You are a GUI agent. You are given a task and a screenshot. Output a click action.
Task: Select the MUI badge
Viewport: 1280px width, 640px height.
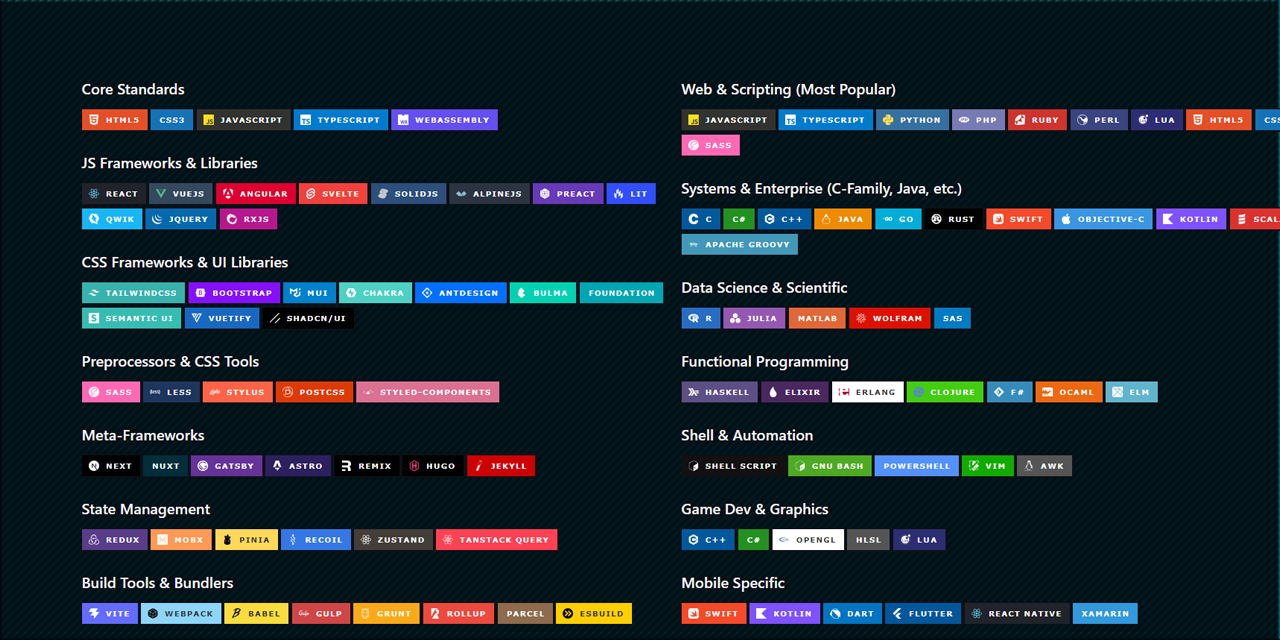(x=310, y=293)
